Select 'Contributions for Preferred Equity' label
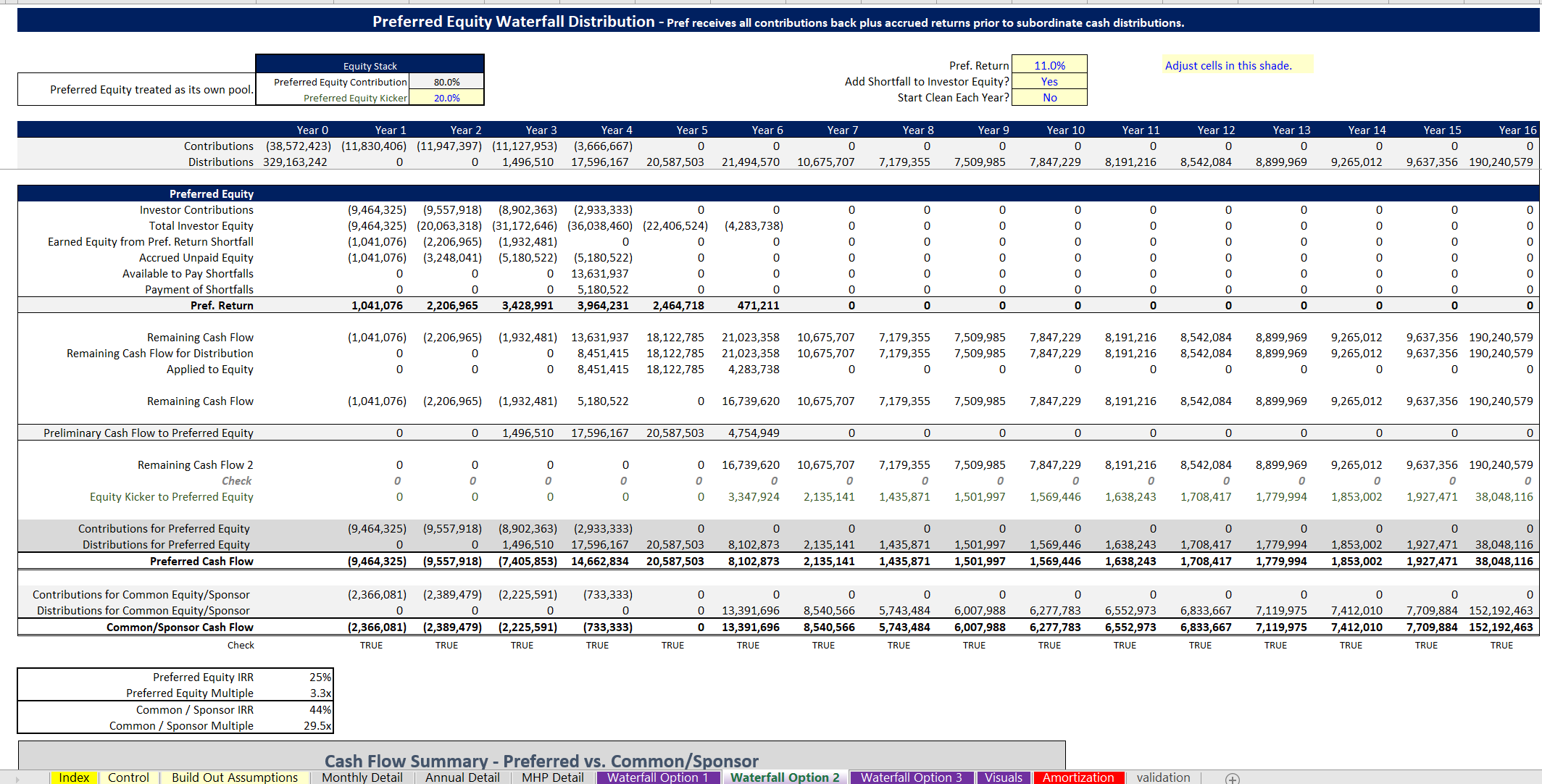1542x784 pixels. pos(164,528)
